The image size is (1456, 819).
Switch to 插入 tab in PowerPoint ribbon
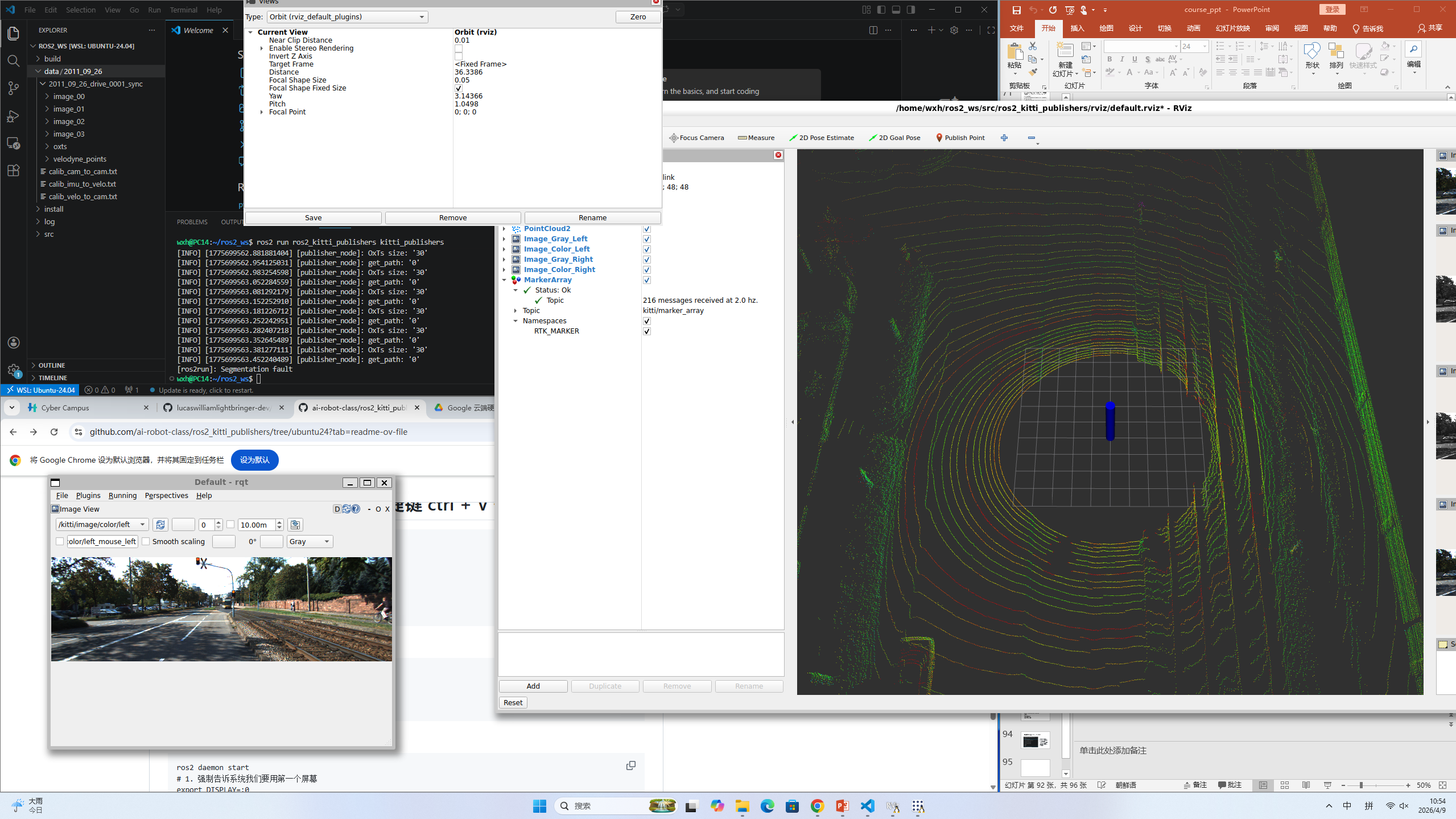1077,28
